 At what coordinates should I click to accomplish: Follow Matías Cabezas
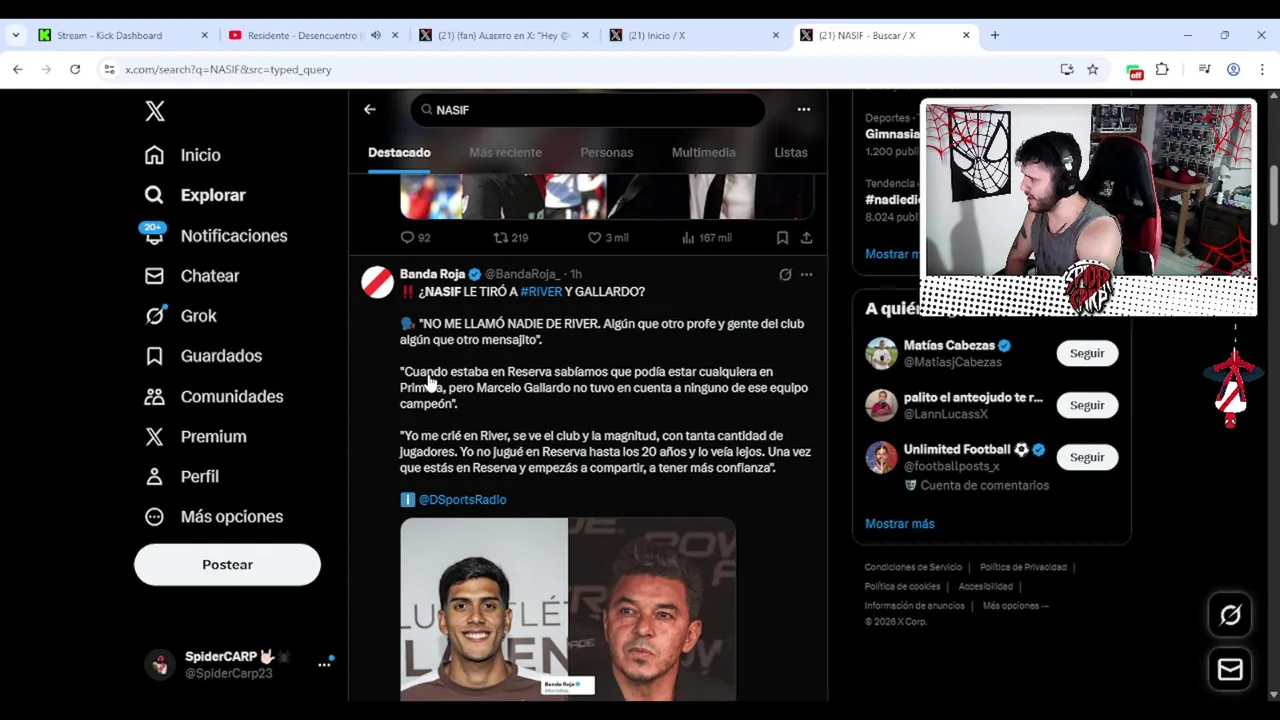(x=1087, y=353)
